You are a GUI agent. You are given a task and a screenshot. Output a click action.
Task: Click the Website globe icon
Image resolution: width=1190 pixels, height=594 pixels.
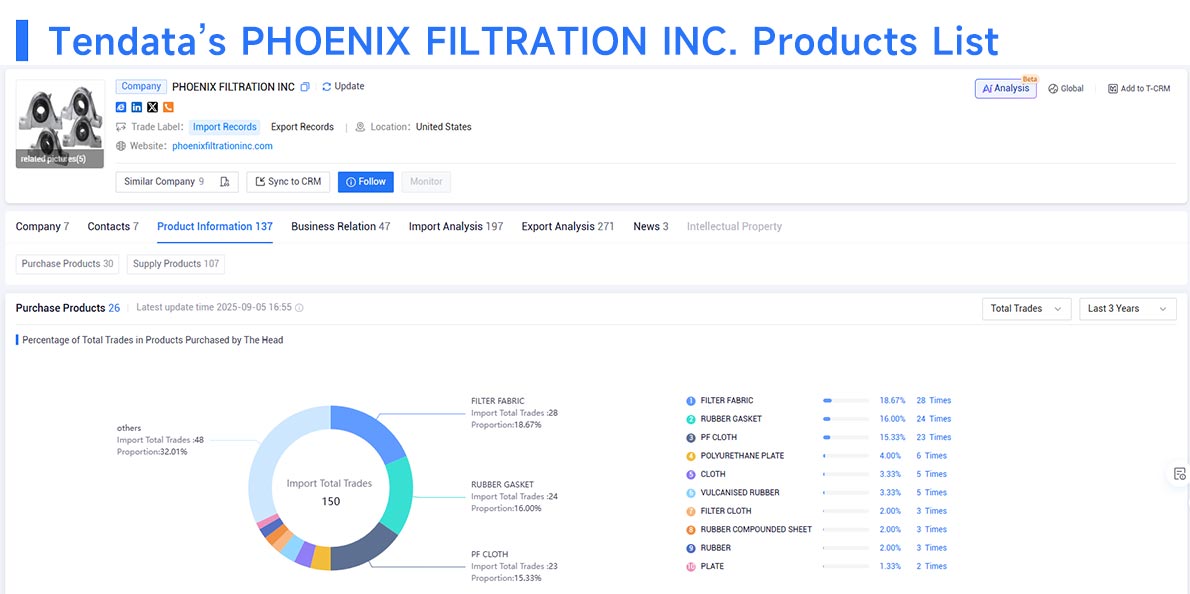pyautogui.click(x=121, y=146)
